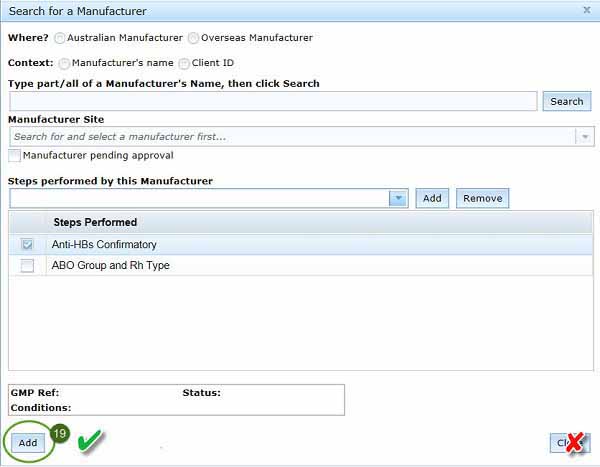The width and height of the screenshot is (600, 467).
Task: Uncheck the Anti-HBs Confirmatory checkbox
Action: coord(27,245)
